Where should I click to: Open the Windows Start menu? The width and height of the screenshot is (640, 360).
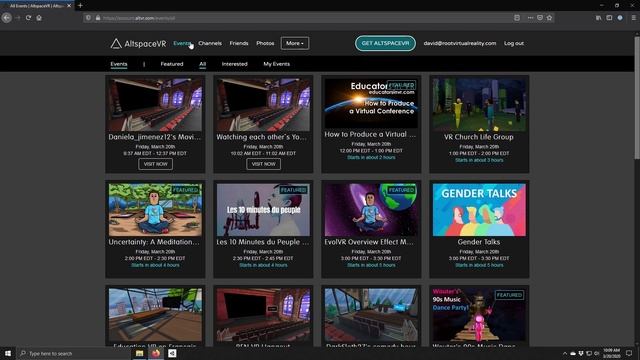click(x=7, y=353)
